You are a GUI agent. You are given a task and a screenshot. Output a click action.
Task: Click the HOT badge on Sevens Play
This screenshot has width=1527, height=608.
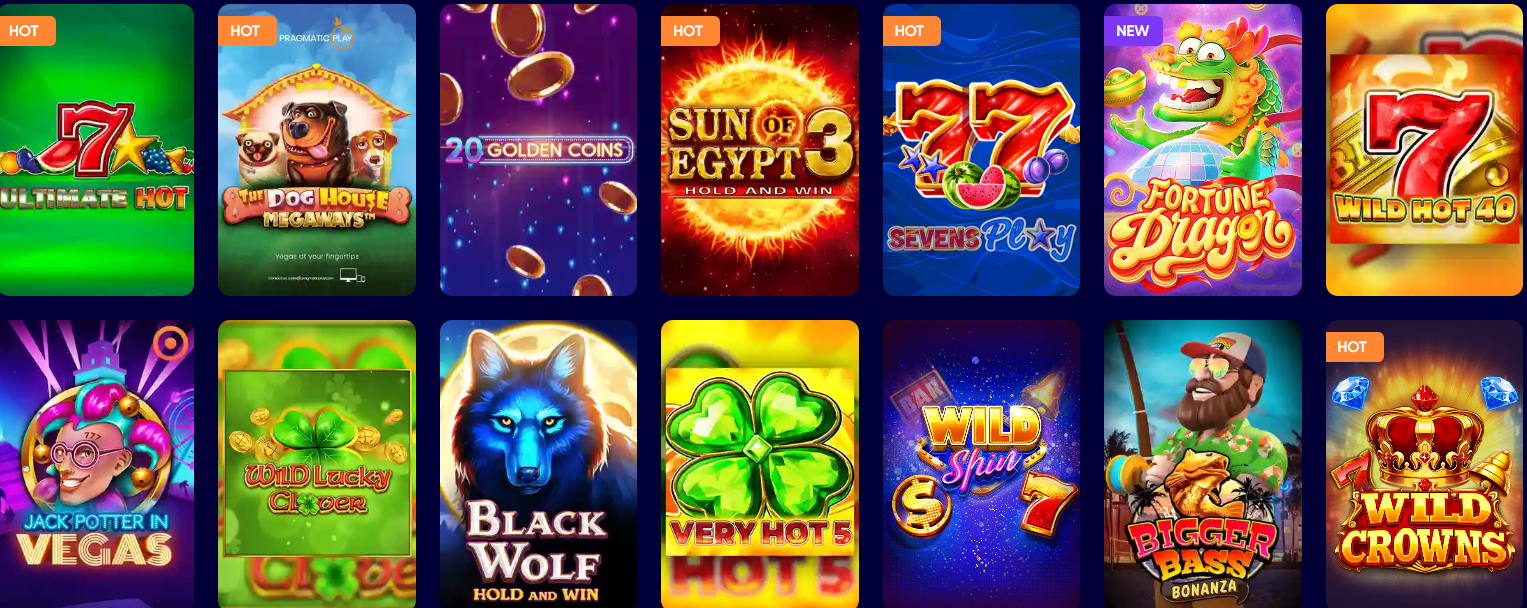911,31
